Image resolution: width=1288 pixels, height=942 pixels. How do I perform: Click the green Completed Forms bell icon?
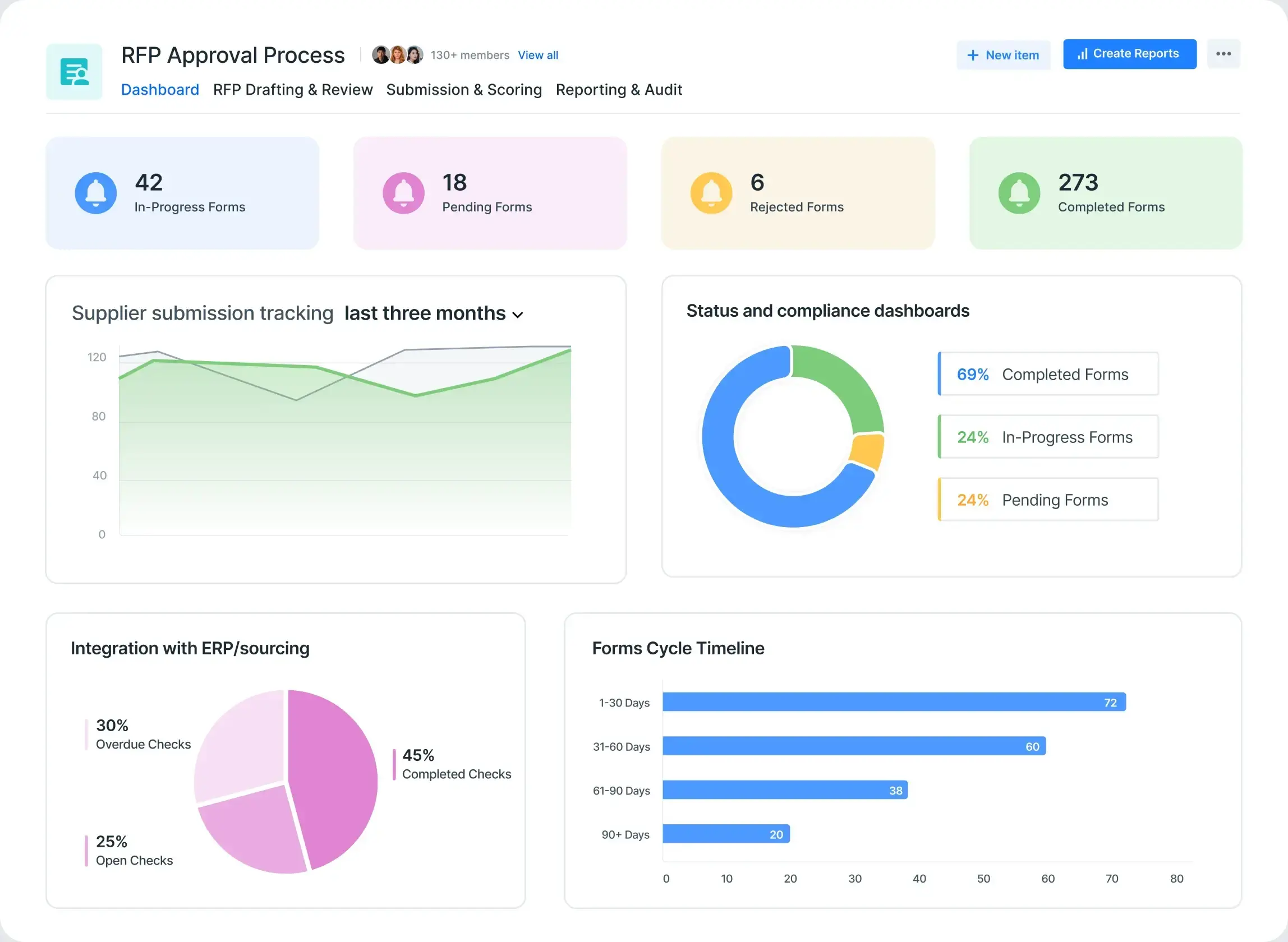pos(1019,193)
